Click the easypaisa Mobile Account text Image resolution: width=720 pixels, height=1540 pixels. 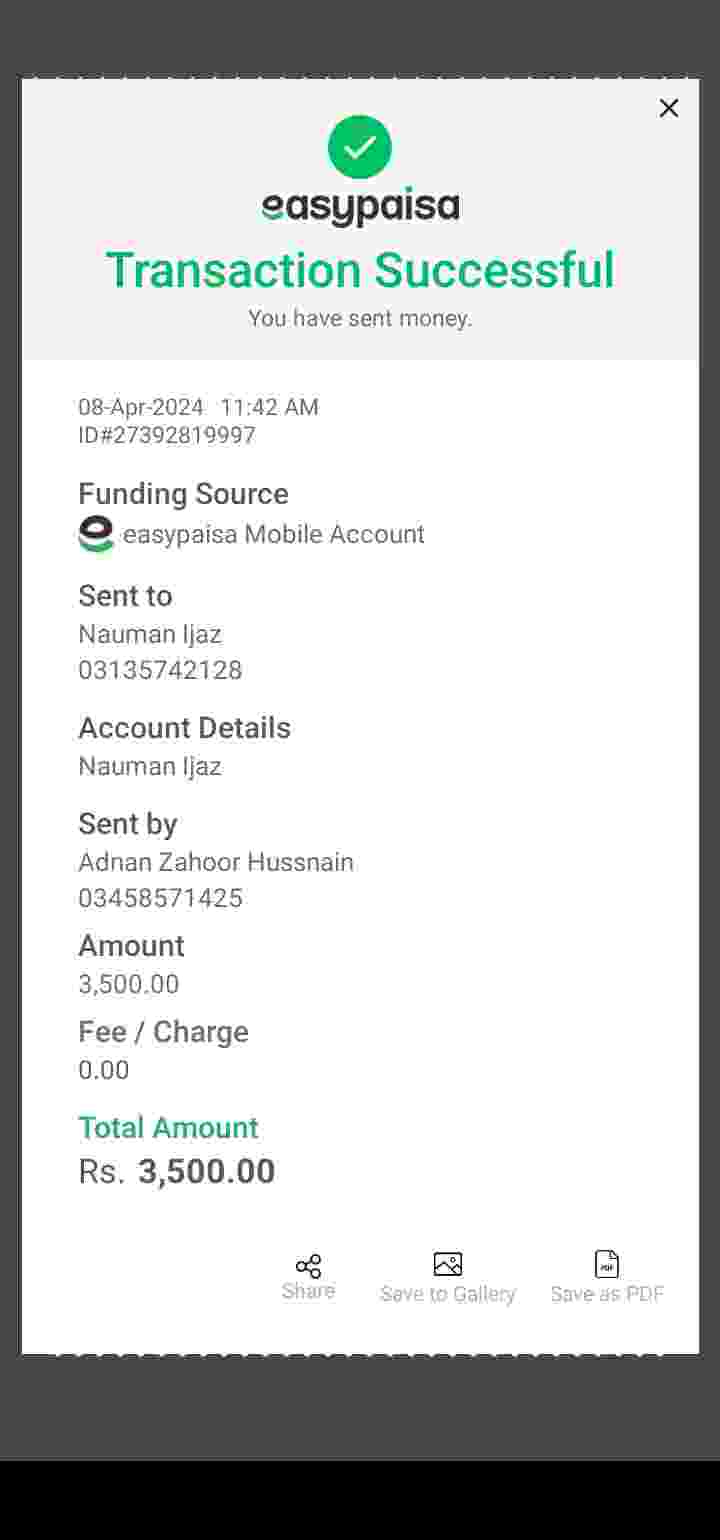pyautogui.click(x=273, y=534)
